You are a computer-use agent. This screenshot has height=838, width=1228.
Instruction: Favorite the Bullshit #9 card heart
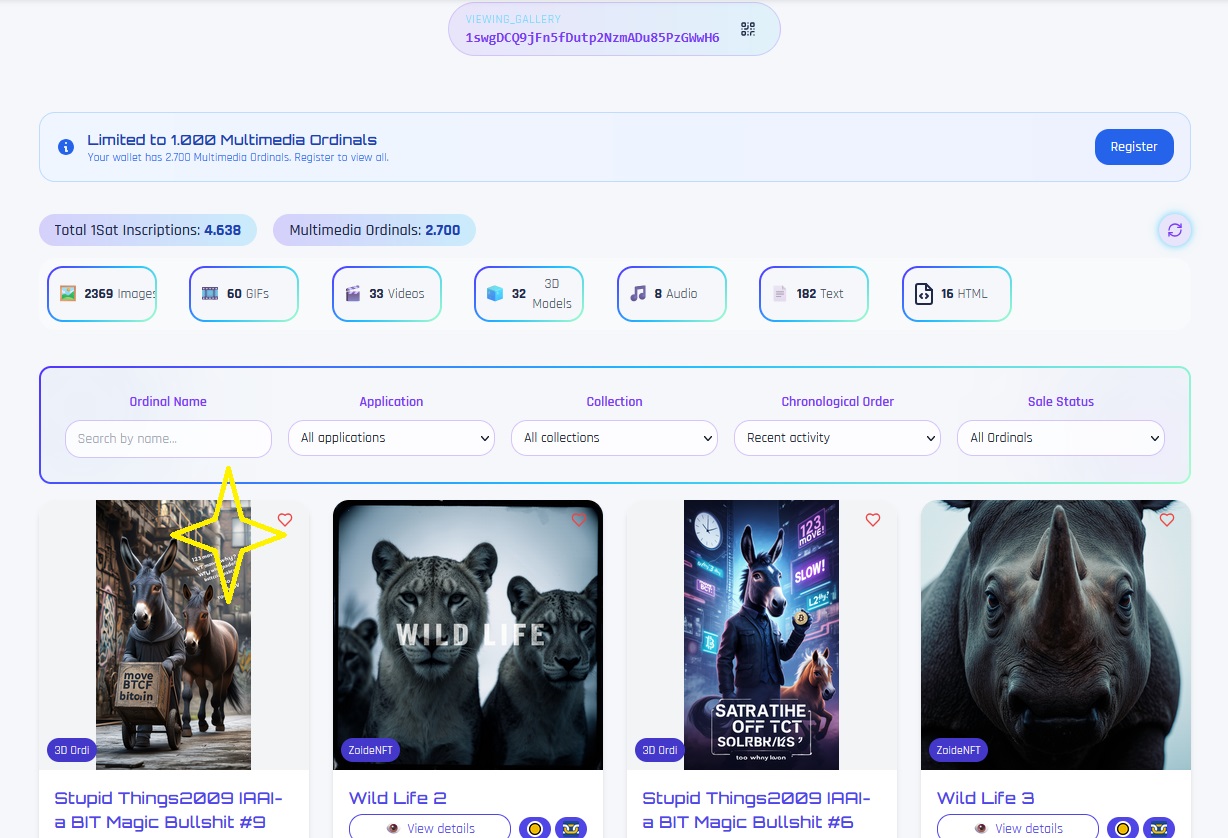click(x=285, y=520)
